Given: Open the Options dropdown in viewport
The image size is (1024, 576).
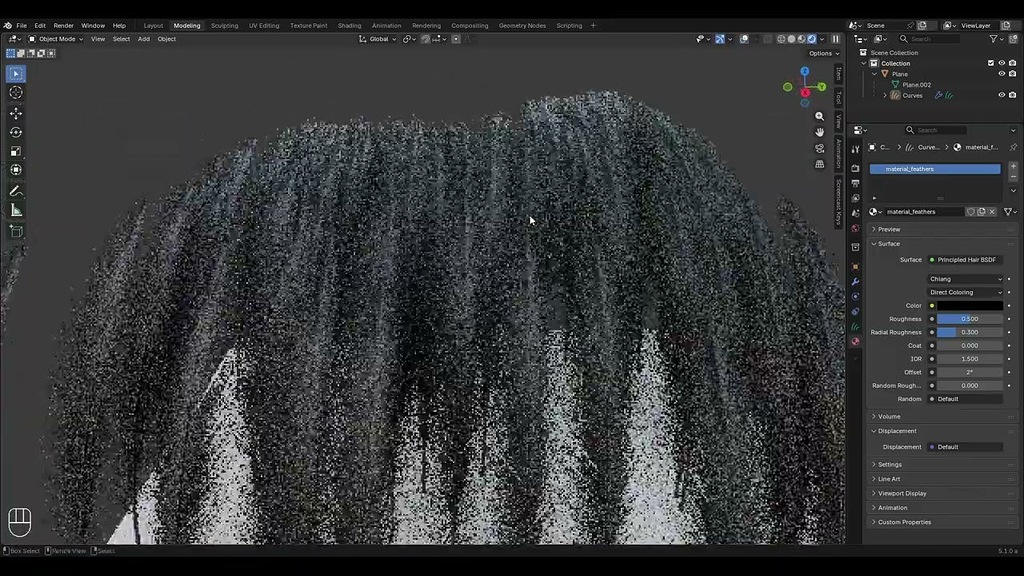Looking at the screenshot, I should point(824,54).
